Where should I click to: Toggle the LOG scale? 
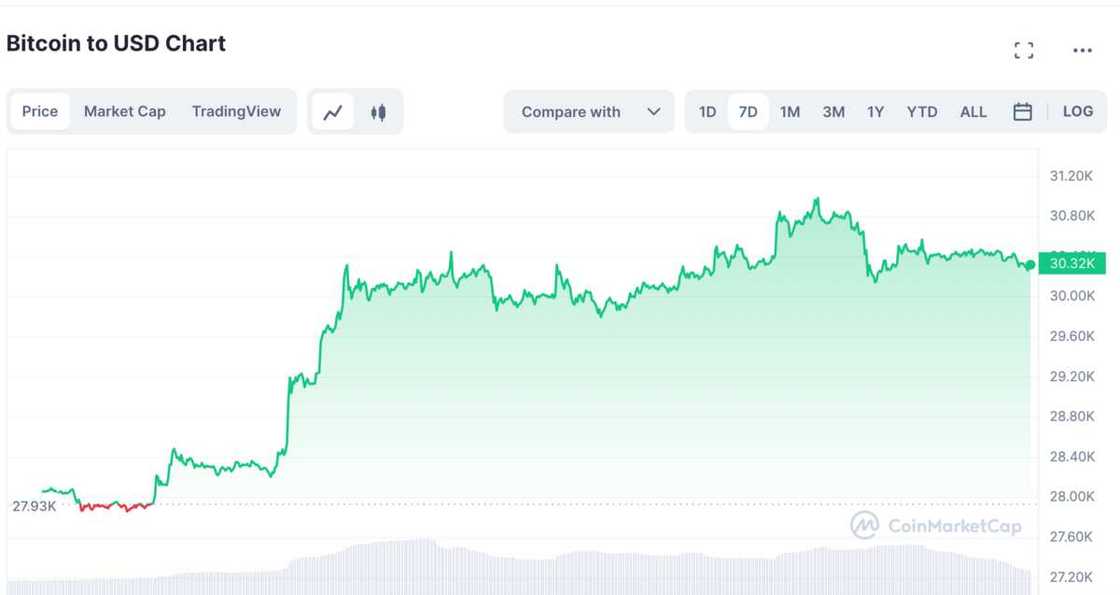pyautogui.click(x=1078, y=112)
